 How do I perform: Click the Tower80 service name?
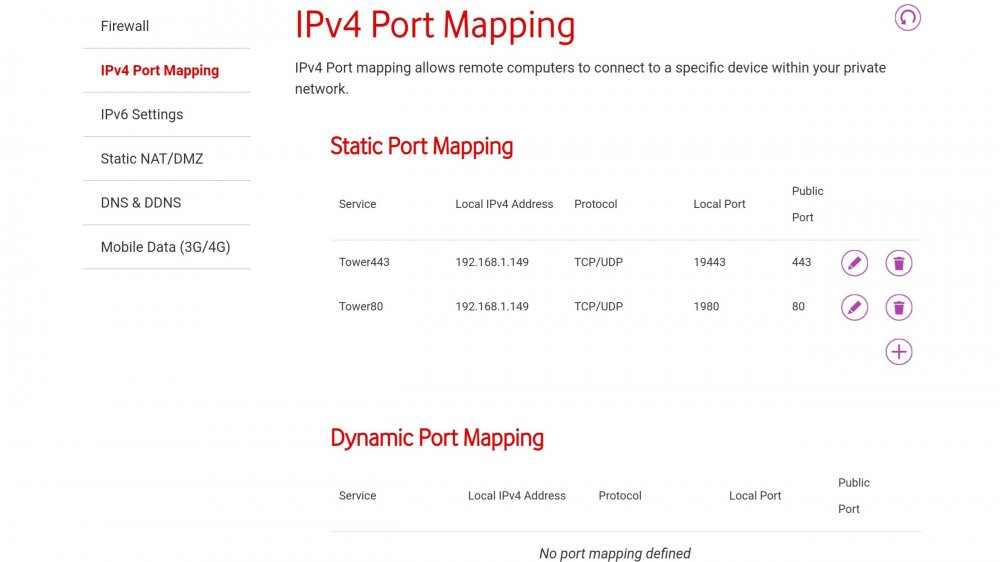360,306
